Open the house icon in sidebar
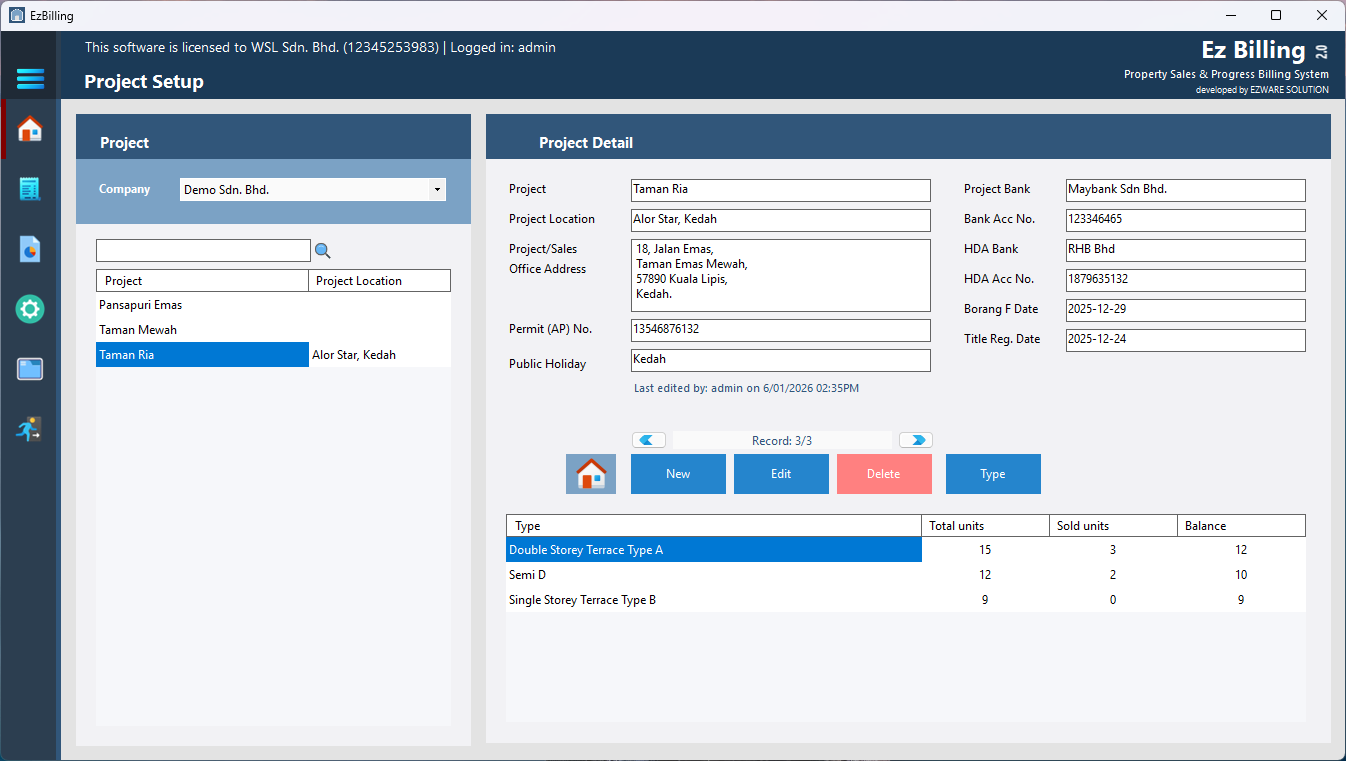The width and height of the screenshot is (1346, 761). [30, 129]
